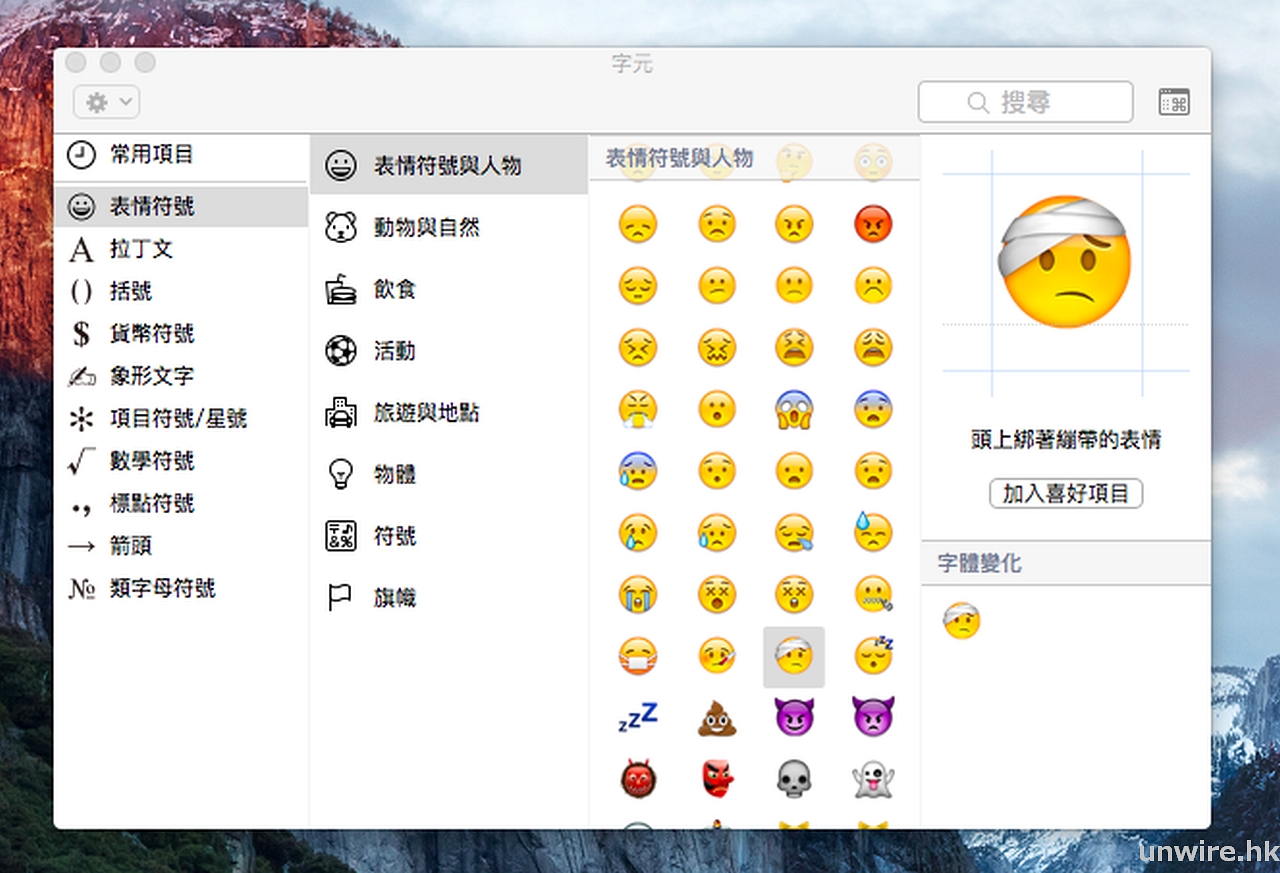Open 動物與自然 emoji subcategory
Viewport: 1280px width, 873px height.
click(x=426, y=228)
